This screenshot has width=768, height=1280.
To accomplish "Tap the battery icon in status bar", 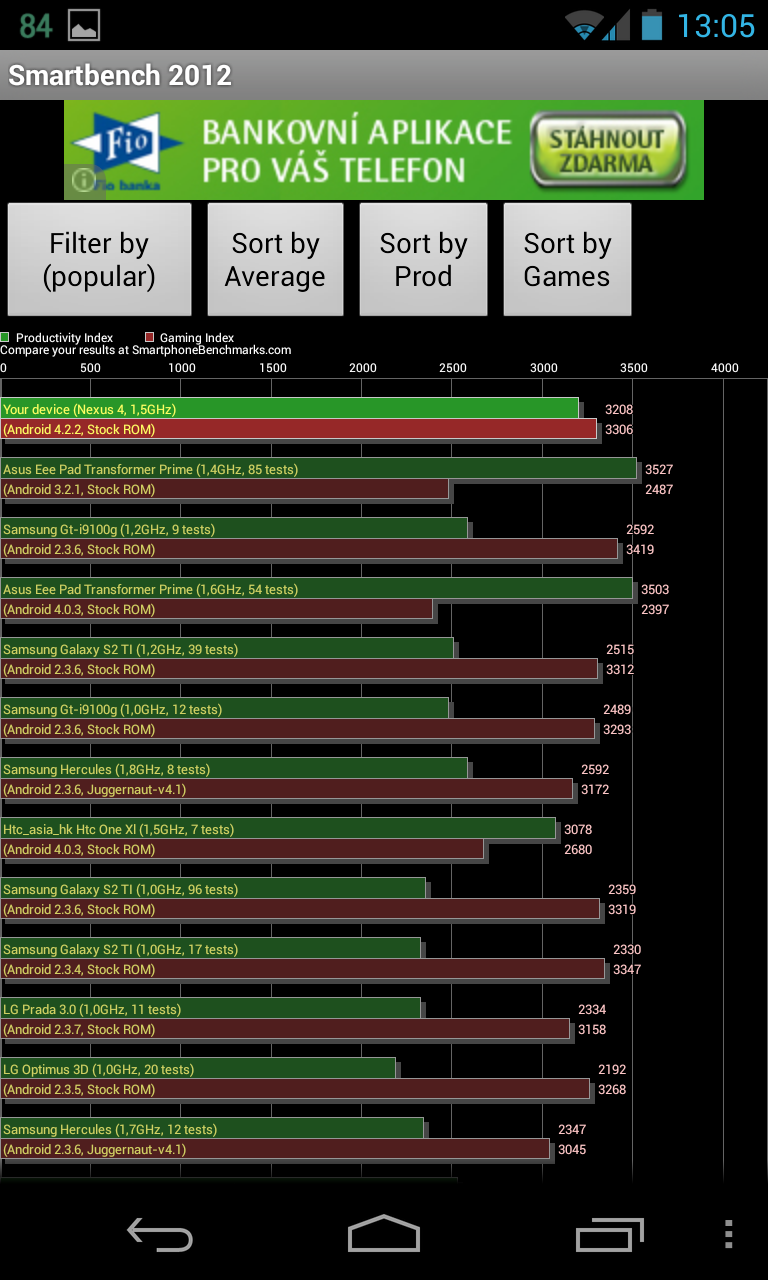I will coord(652,25).
